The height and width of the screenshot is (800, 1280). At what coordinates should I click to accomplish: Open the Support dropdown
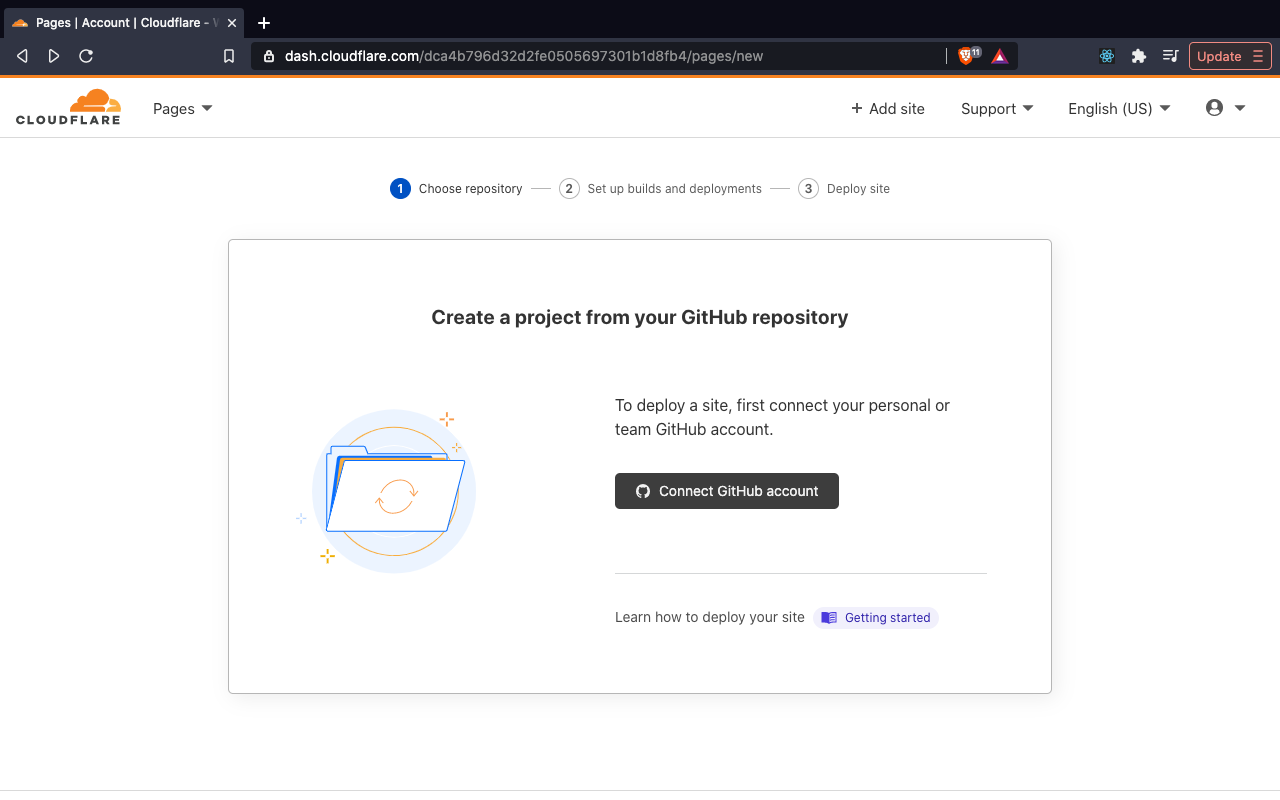[x=996, y=108]
